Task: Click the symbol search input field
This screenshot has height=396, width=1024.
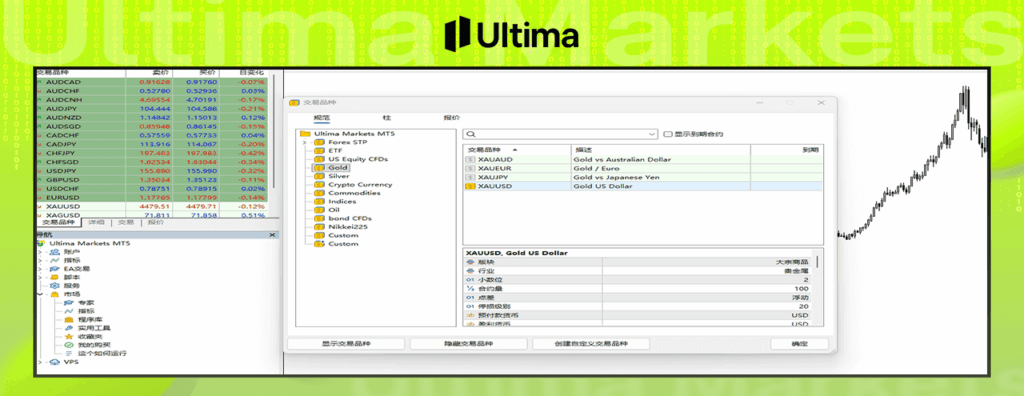Action: [560, 134]
